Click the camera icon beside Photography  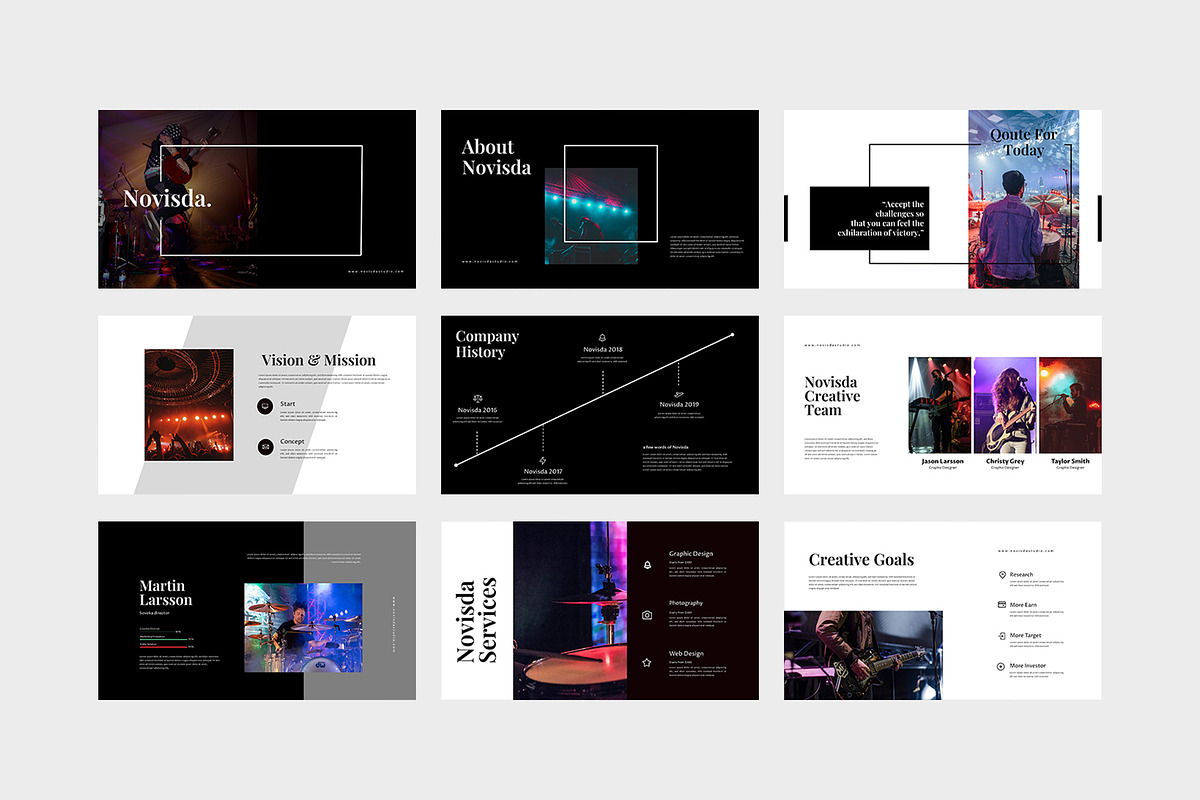[647, 615]
